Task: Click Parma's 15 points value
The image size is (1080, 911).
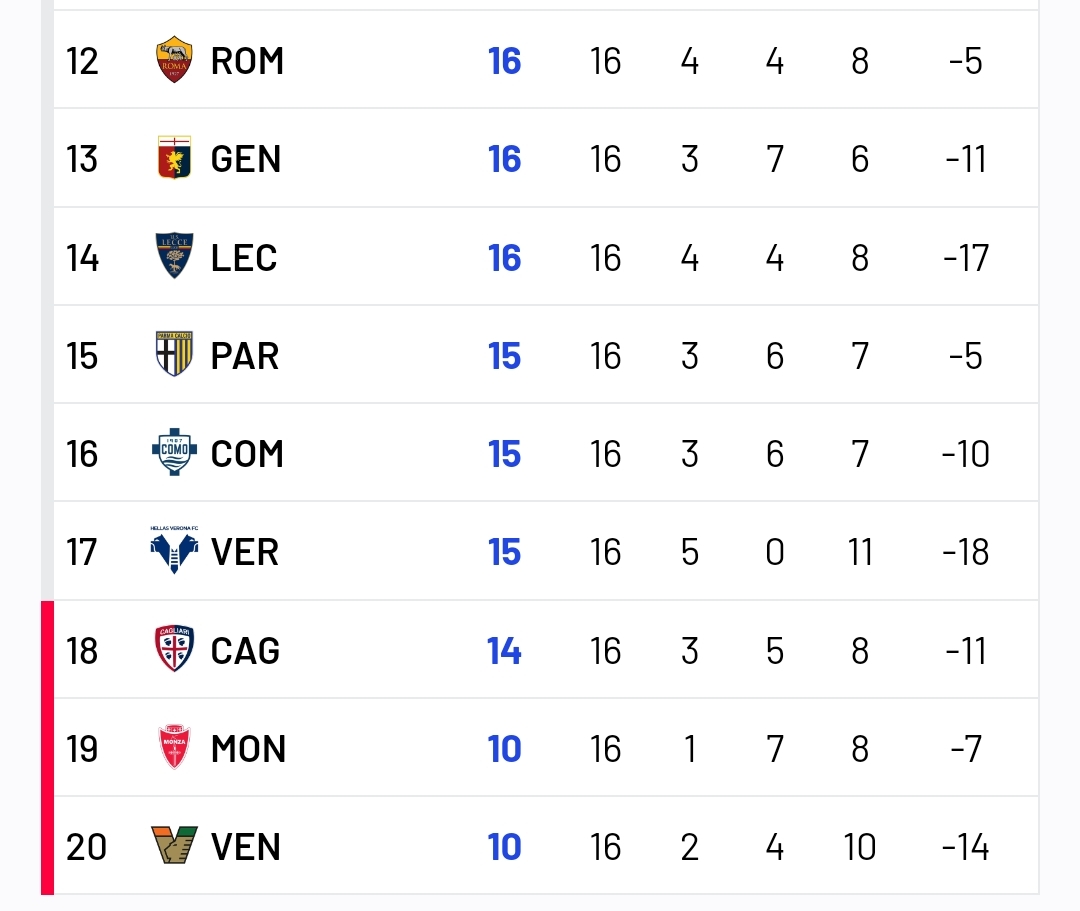Action: click(504, 356)
